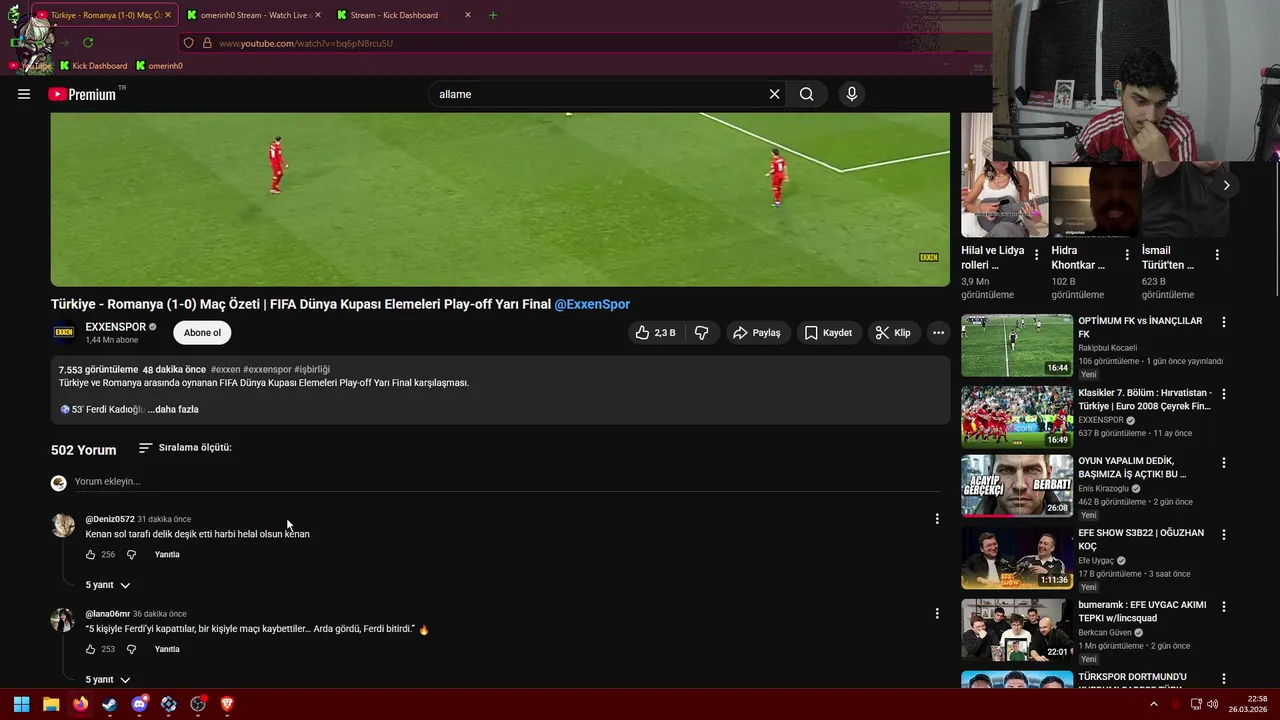Viewport: 1280px width, 720px height.
Task: Open bumeramk EFE UYGAC AKIMI TEPKİ video
Action: (x=1016, y=629)
